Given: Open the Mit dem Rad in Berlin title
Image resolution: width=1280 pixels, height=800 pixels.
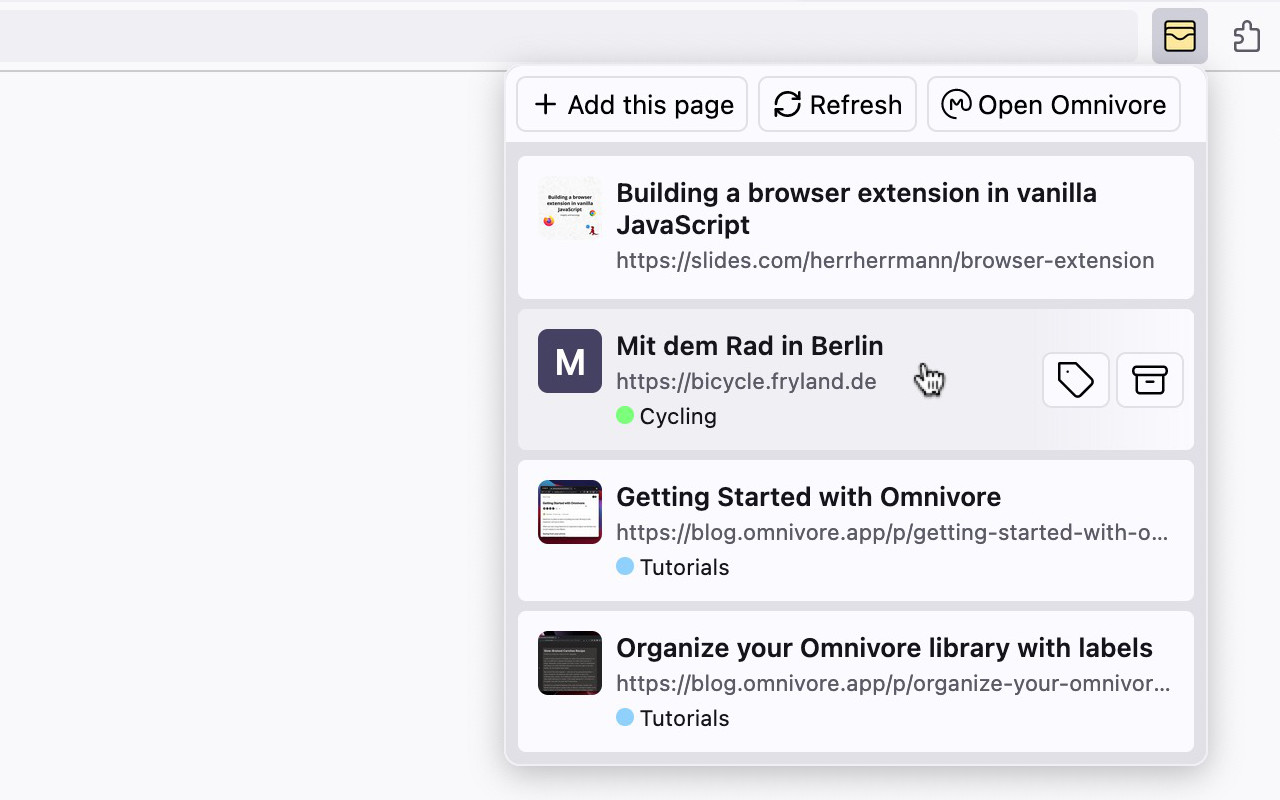Looking at the screenshot, I should pos(749,346).
